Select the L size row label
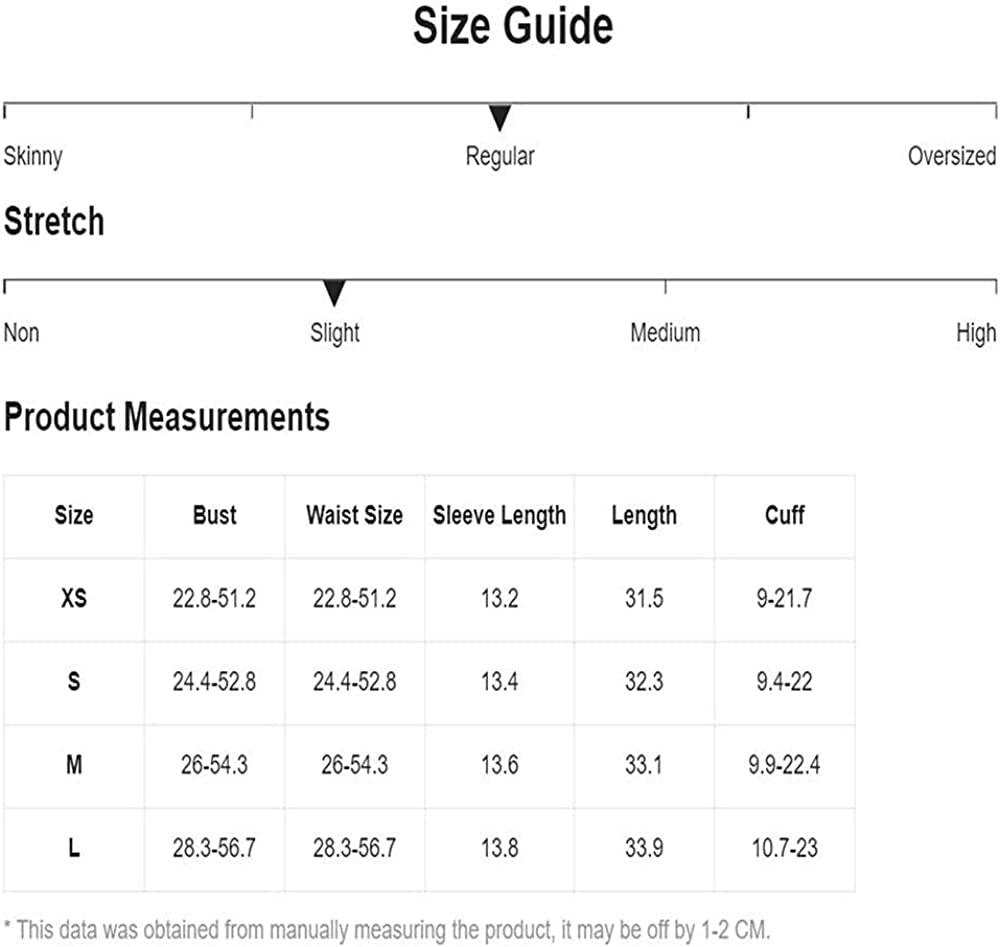Screen dimensions: 1000x947 tap(74, 849)
